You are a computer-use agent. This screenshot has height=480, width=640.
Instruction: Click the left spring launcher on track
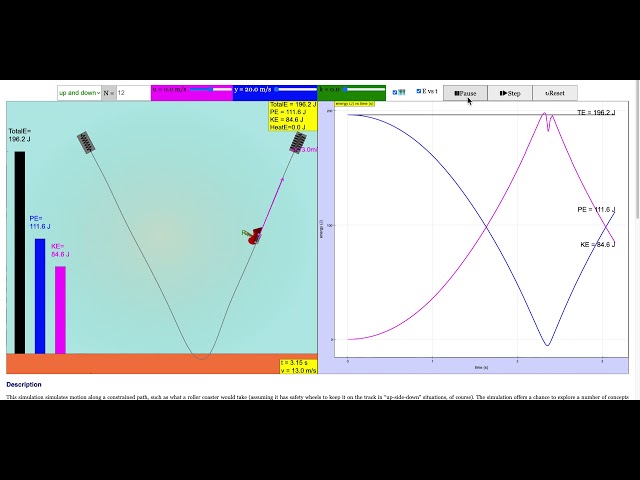(86, 142)
